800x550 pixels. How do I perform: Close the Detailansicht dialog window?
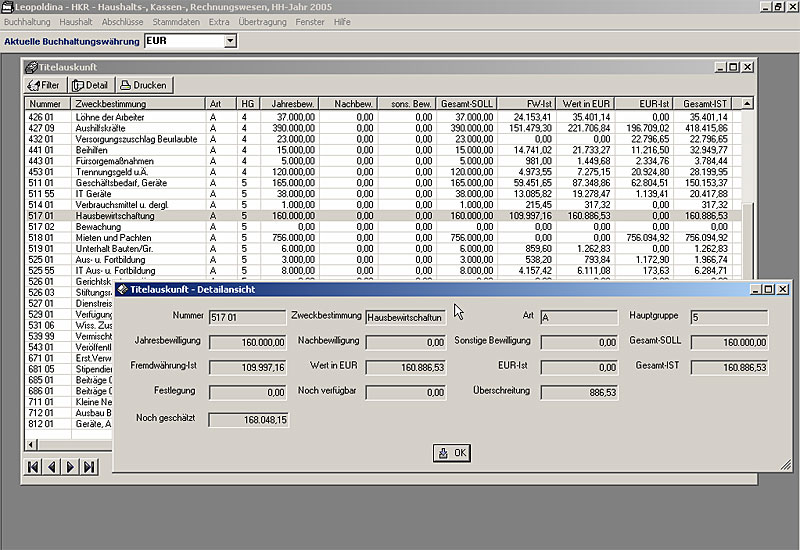click(x=783, y=289)
